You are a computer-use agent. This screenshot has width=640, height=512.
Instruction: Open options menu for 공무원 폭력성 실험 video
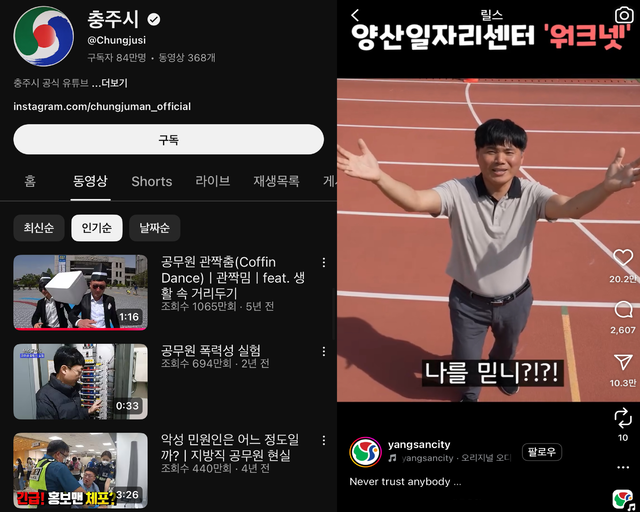(323, 351)
